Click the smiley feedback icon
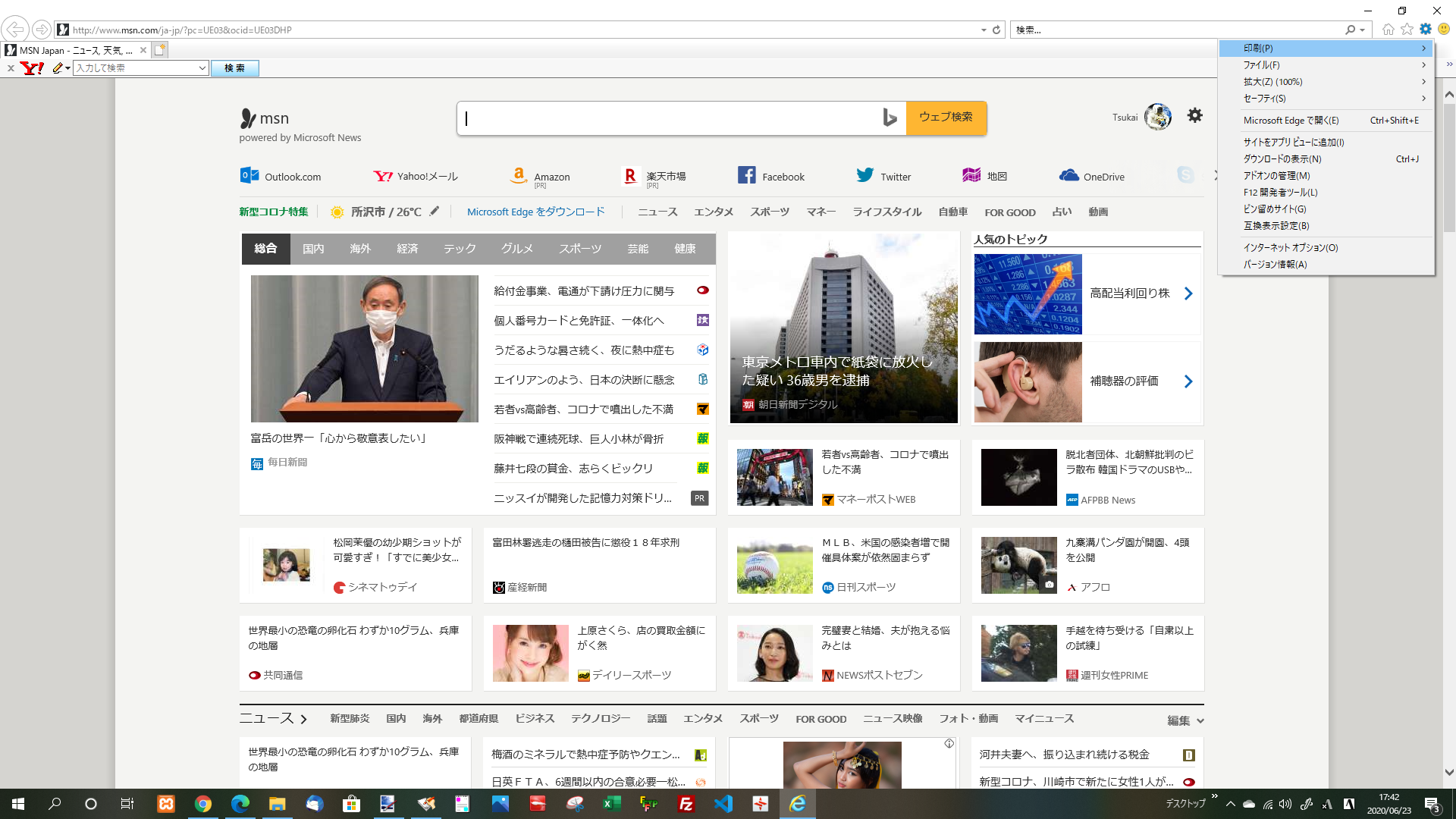 (x=1444, y=29)
